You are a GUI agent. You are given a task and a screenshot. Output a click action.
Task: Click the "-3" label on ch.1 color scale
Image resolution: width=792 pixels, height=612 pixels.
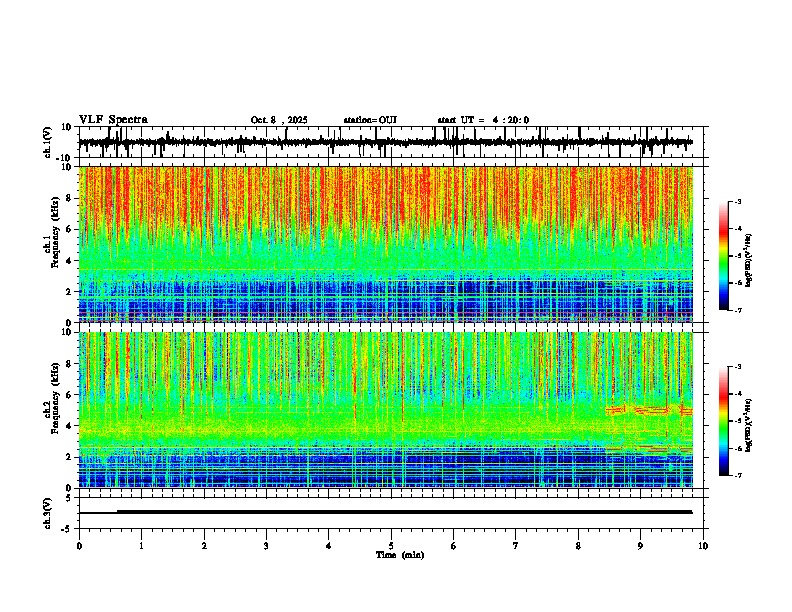(x=737, y=202)
